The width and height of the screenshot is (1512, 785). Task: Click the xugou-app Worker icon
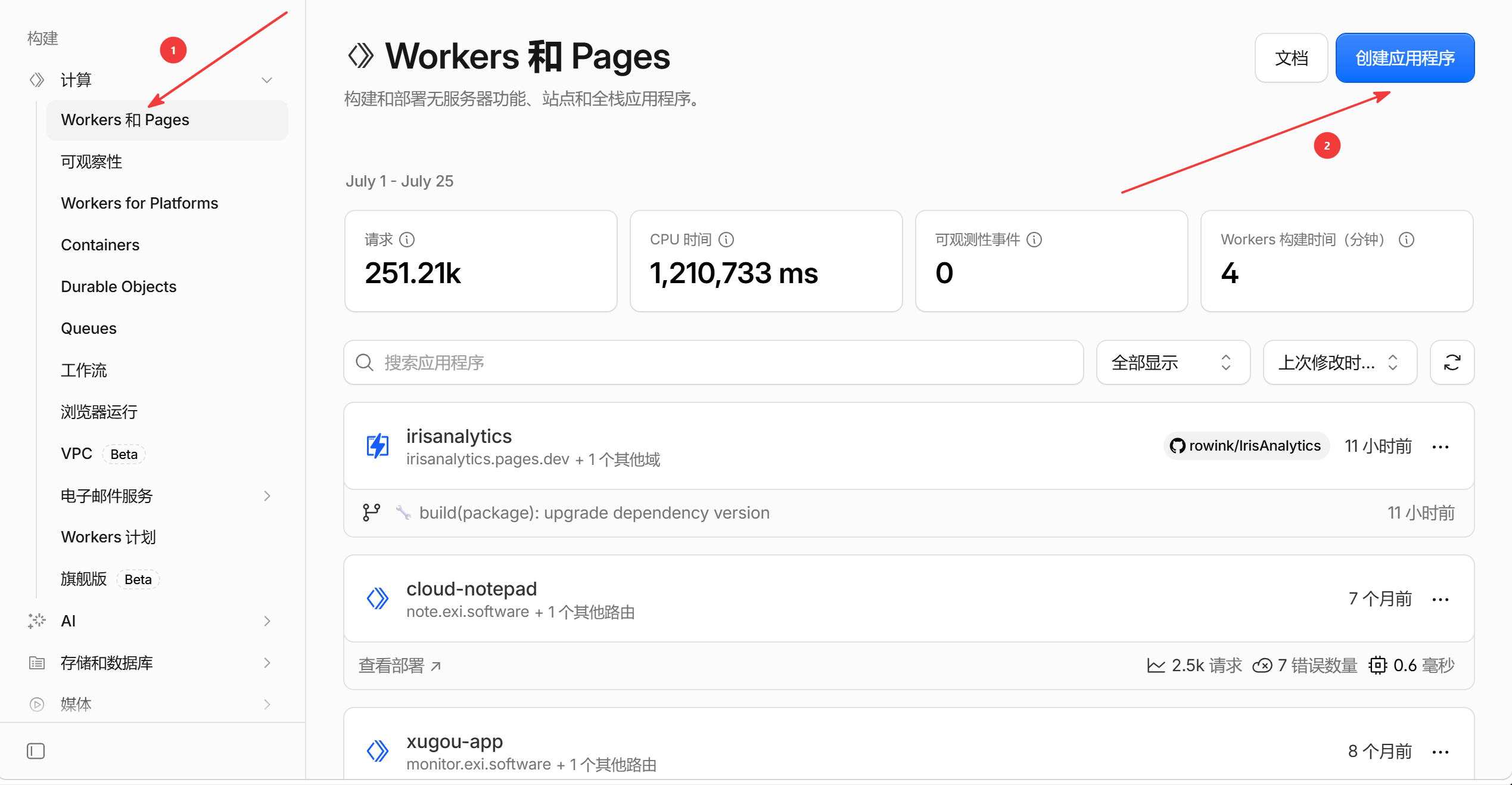pos(378,751)
